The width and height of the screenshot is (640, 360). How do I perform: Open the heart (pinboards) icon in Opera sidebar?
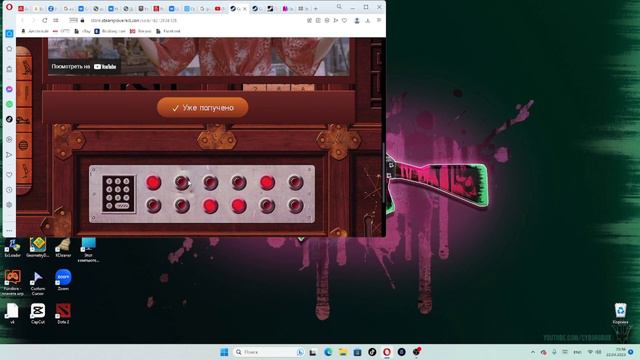(x=9, y=175)
